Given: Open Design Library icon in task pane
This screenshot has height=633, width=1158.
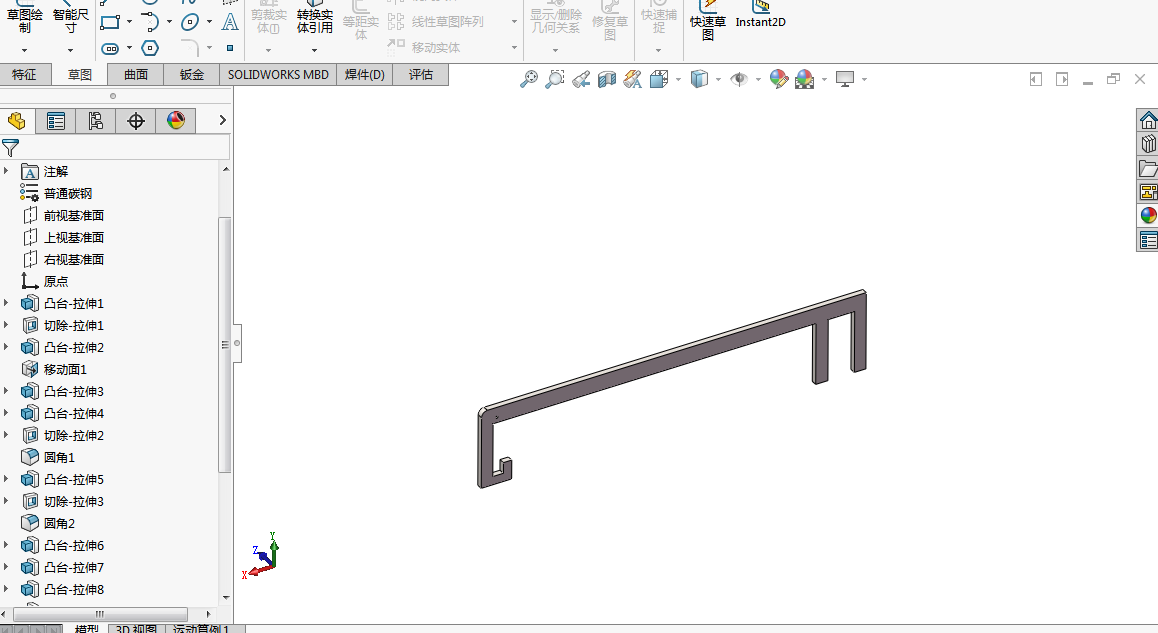Looking at the screenshot, I should (1148, 144).
